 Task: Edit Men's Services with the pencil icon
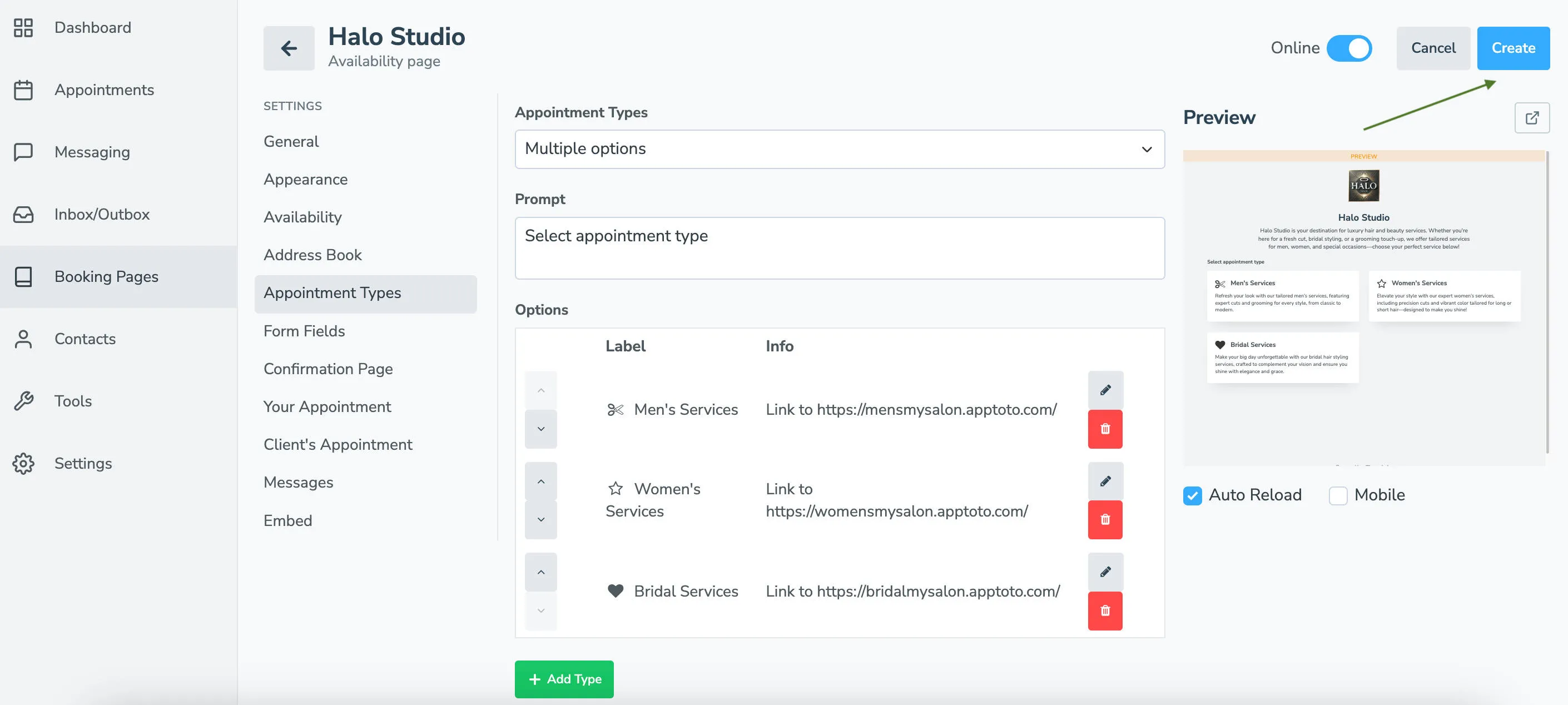1105,390
